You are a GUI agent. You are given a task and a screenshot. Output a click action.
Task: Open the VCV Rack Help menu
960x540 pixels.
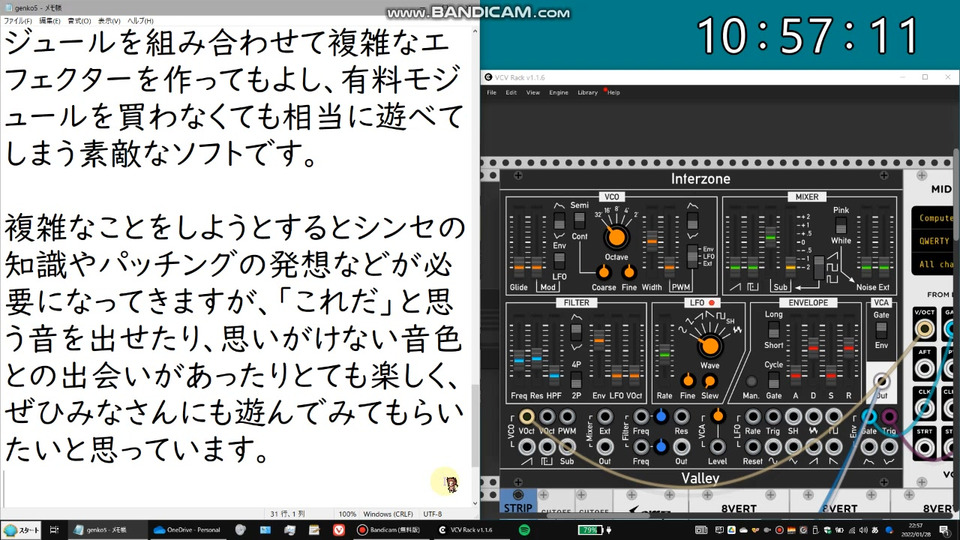point(613,92)
